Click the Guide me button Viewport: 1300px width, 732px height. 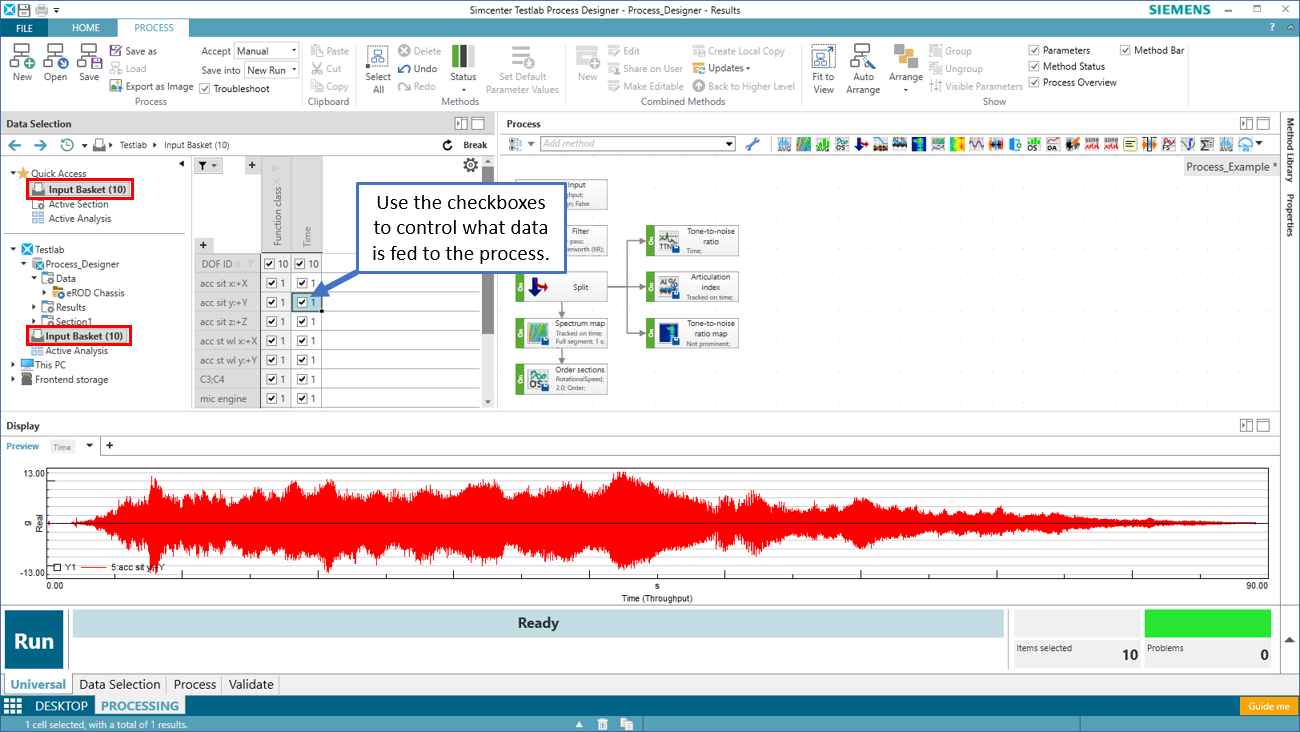pyautogui.click(x=1269, y=706)
